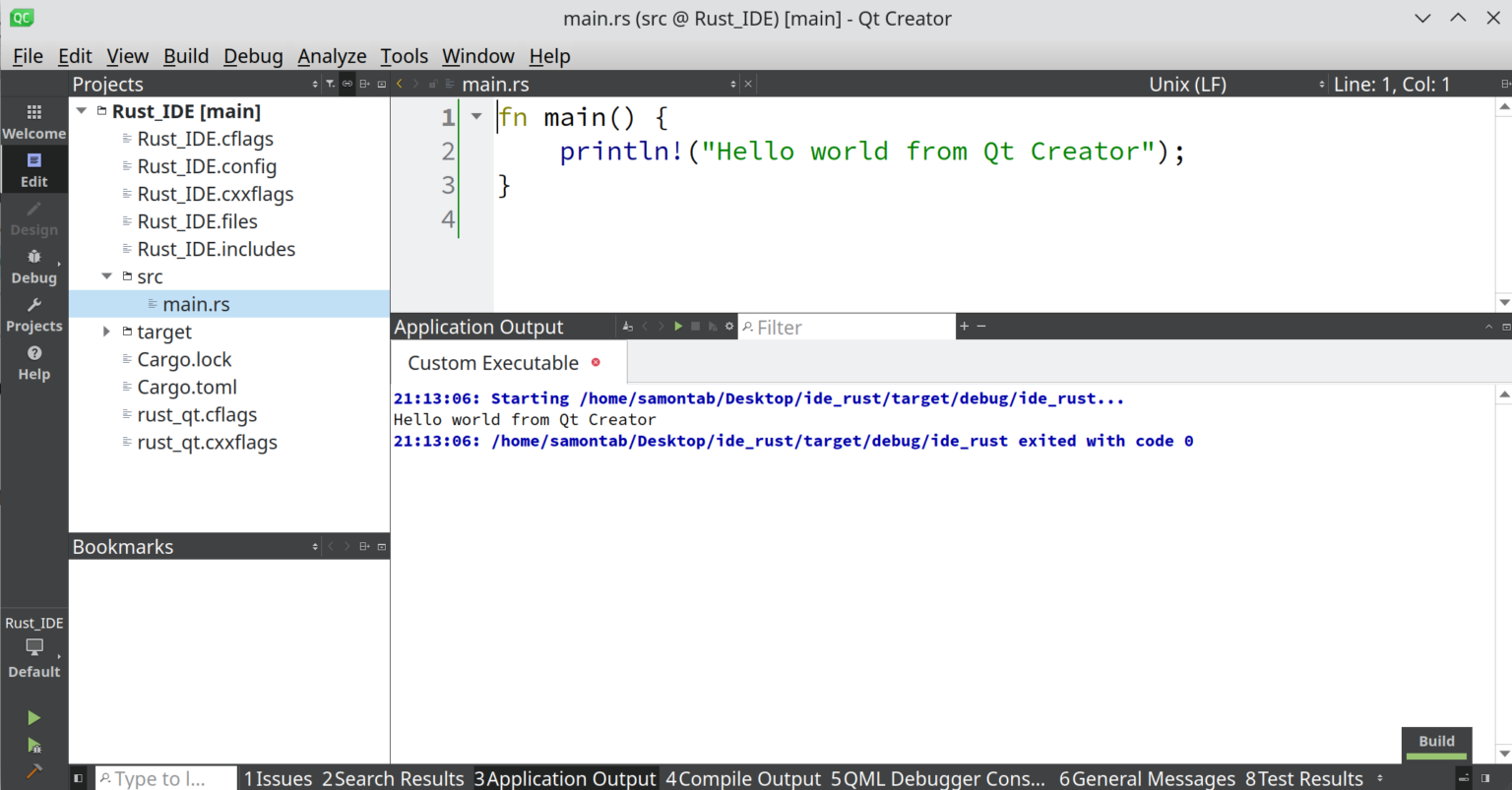This screenshot has height=790, width=1512.
Task: Toggle the filter options in the Projects panel
Action: pos(330,84)
